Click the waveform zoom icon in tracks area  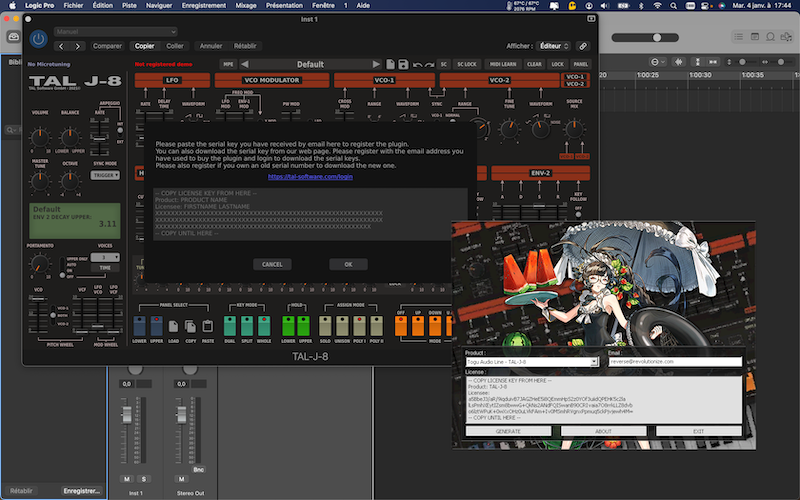coord(679,62)
